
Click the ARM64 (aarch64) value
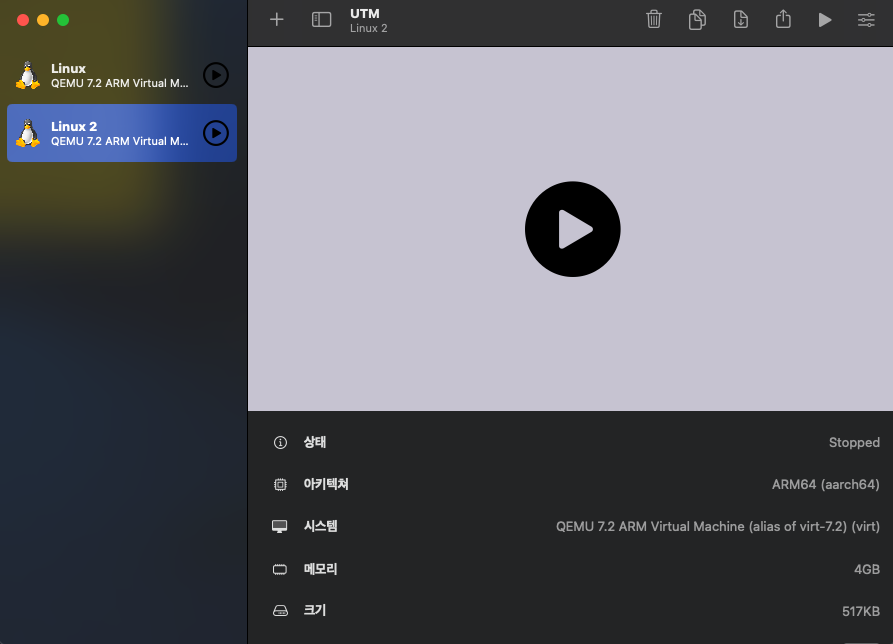[x=826, y=485]
